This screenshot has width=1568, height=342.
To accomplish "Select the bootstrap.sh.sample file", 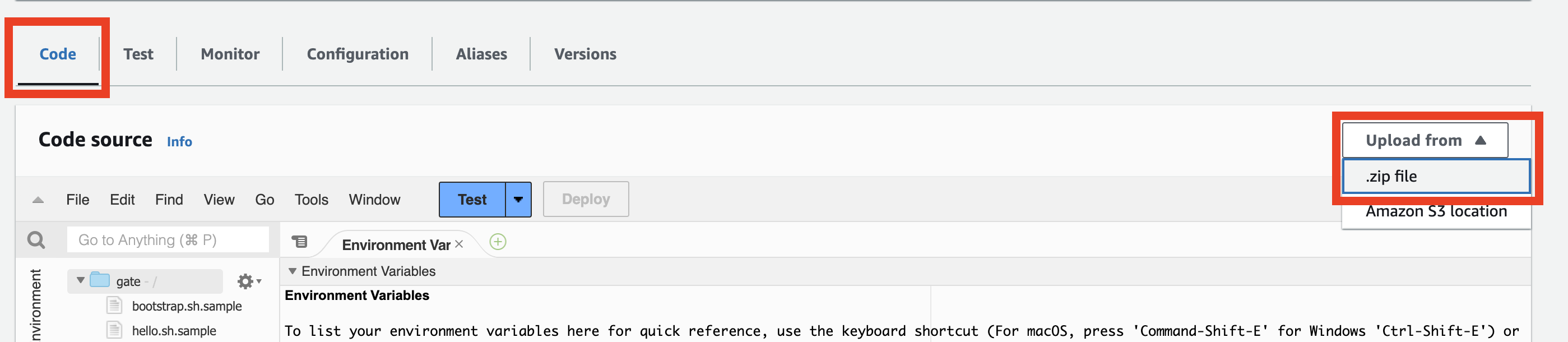I will pos(186,306).
